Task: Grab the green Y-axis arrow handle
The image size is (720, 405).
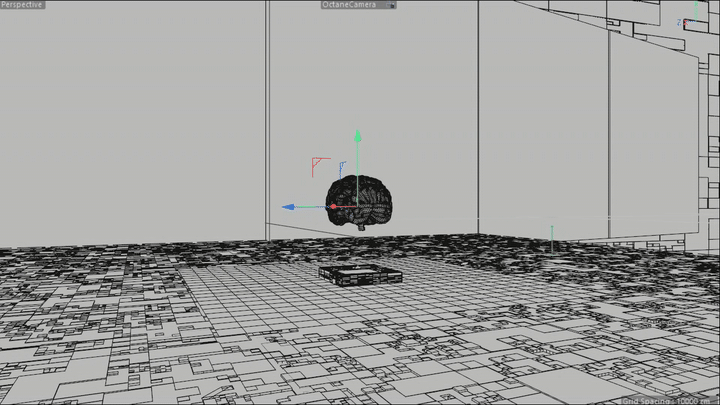Action: (x=358, y=136)
